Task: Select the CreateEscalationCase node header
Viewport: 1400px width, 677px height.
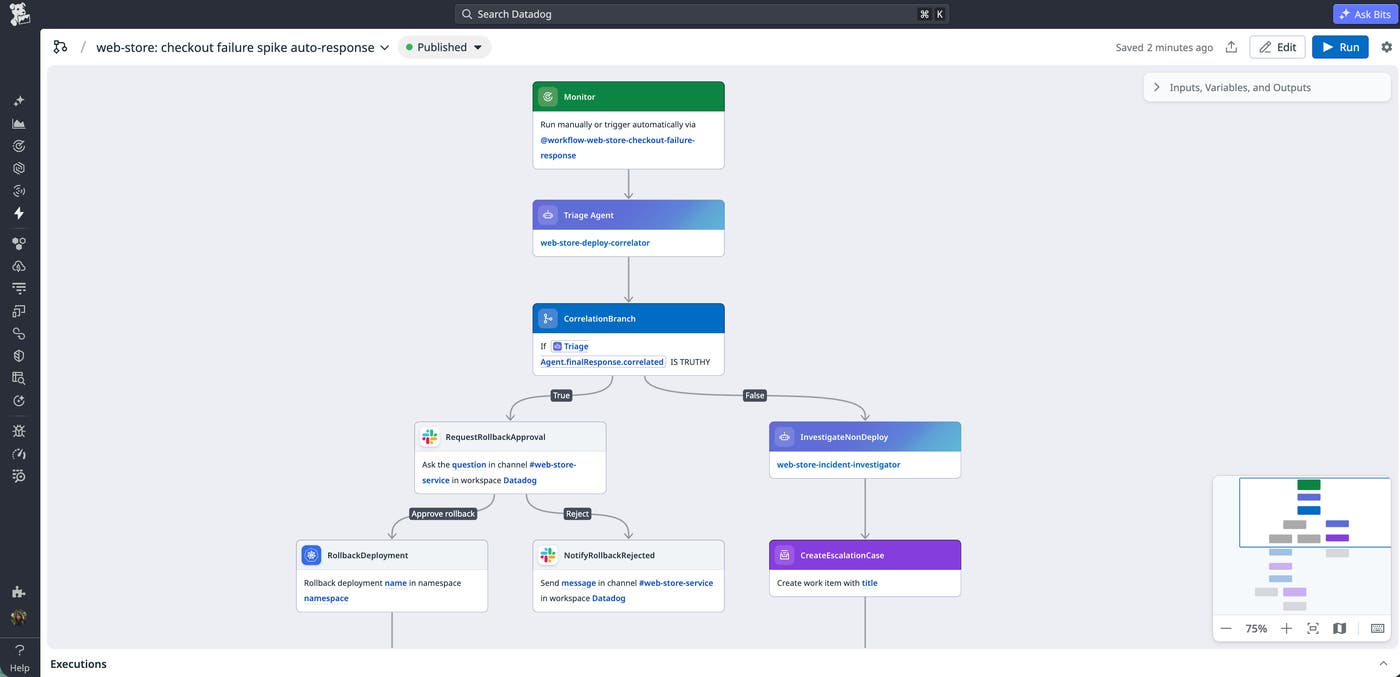Action: coord(865,555)
